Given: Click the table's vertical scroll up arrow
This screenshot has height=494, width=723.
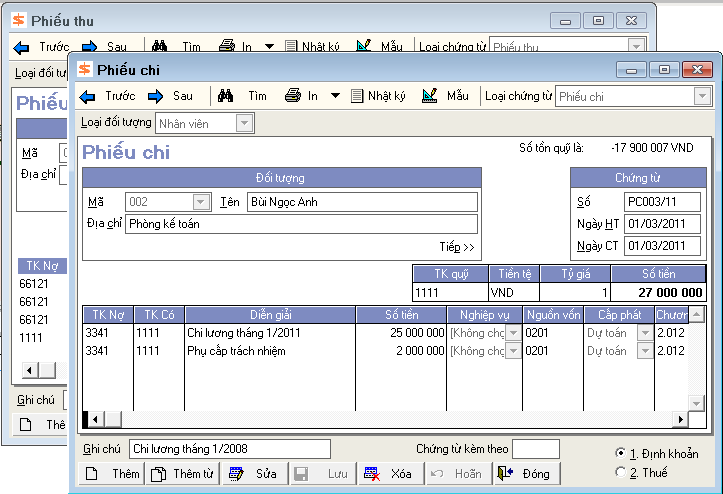Looking at the screenshot, I should click(x=696, y=315).
